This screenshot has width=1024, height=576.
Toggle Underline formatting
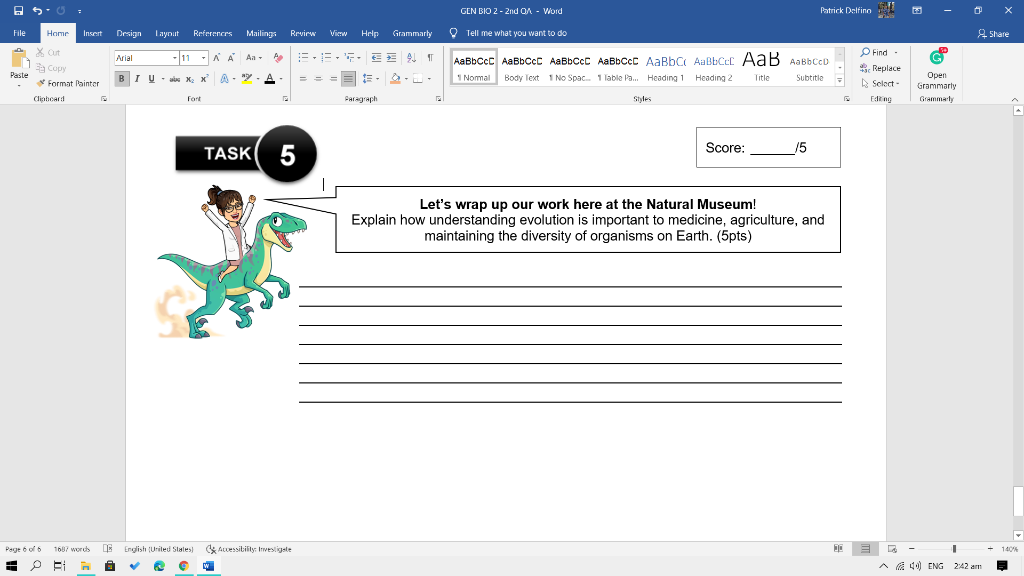152,79
